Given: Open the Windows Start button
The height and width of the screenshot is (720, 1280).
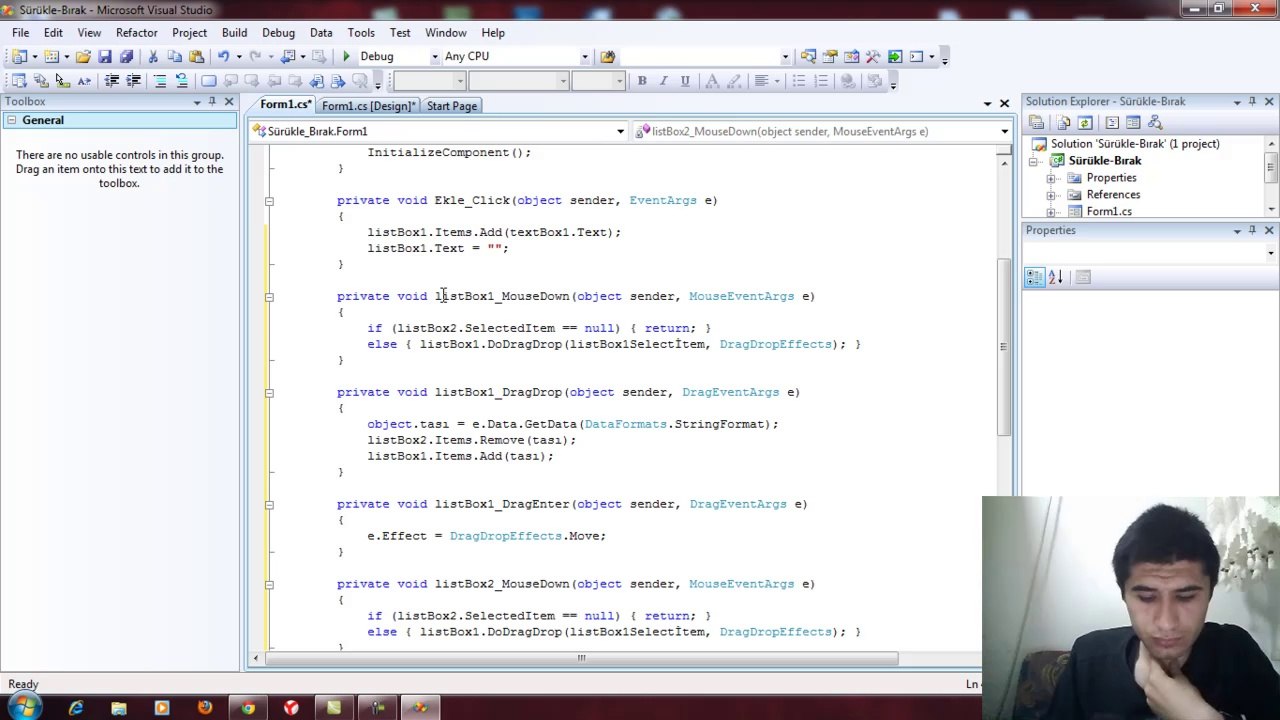Looking at the screenshot, I should [25, 708].
